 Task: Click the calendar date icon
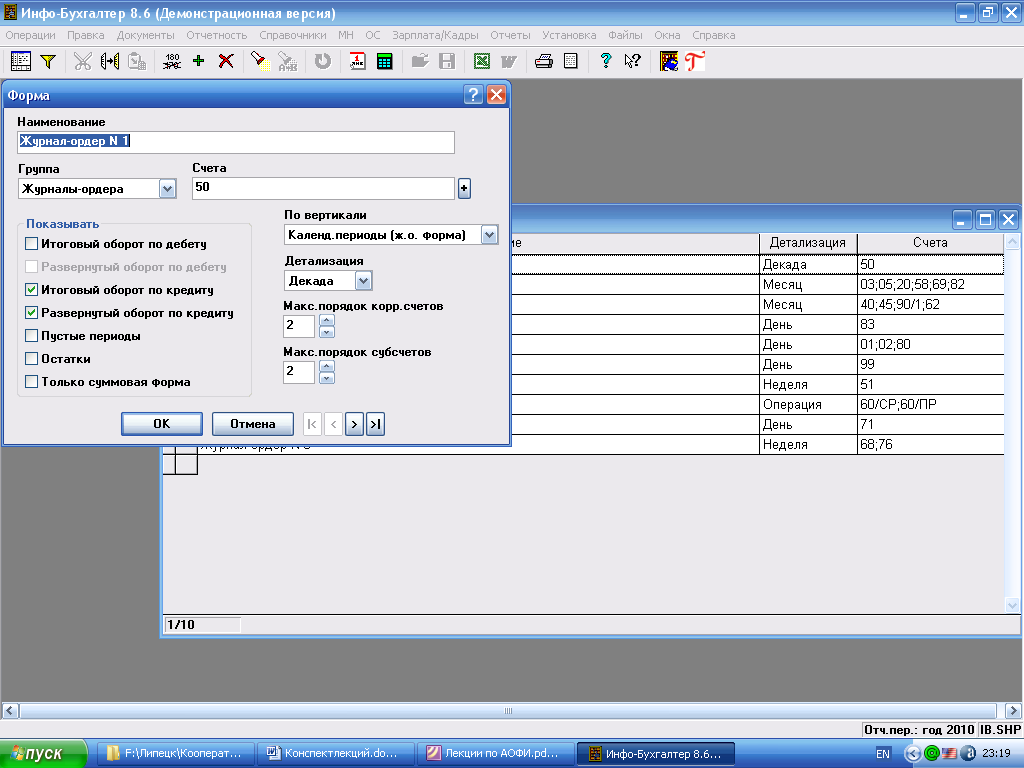click(357, 61)
